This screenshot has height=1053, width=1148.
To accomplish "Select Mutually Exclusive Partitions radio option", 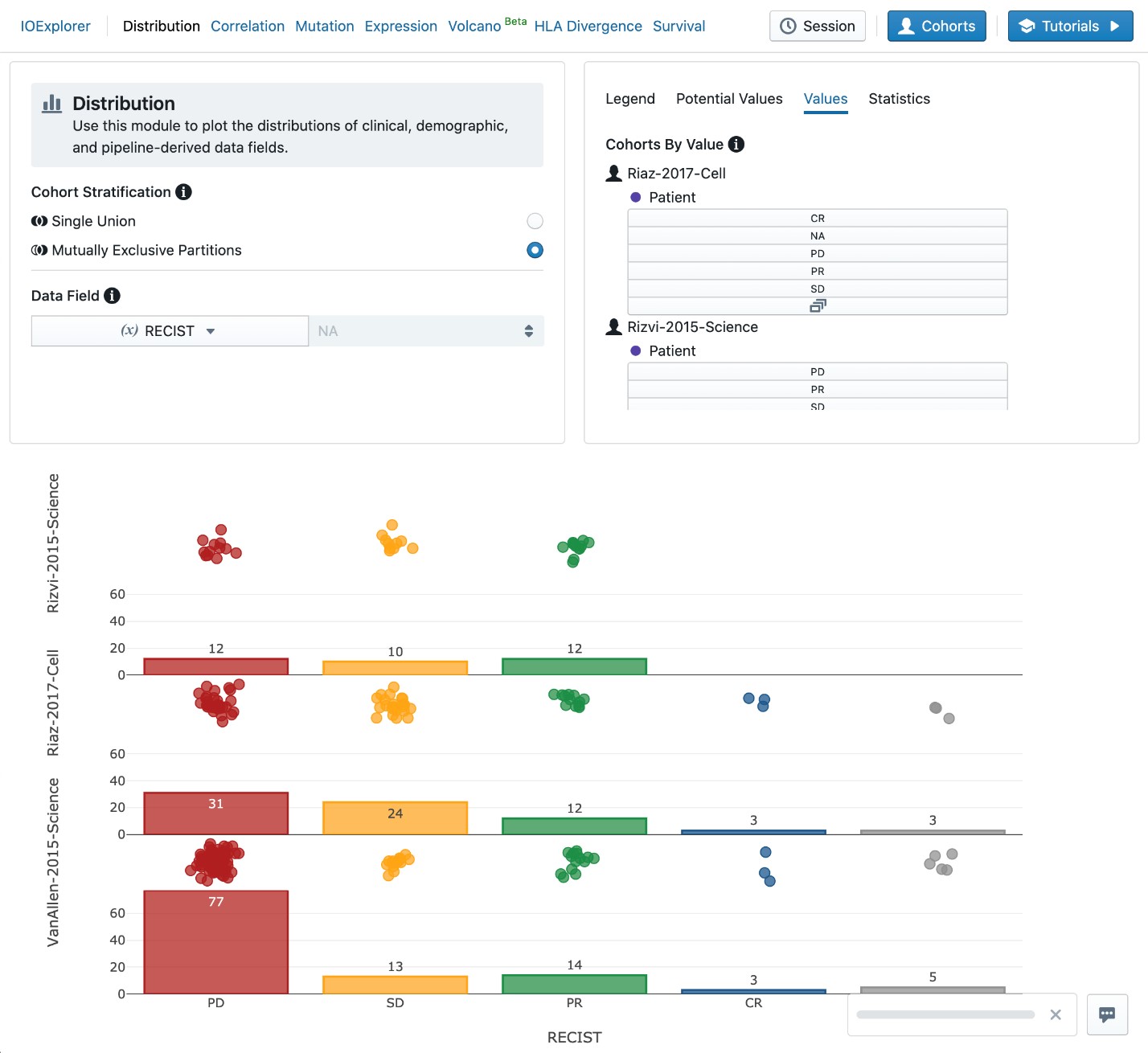I will coord(535,250).
